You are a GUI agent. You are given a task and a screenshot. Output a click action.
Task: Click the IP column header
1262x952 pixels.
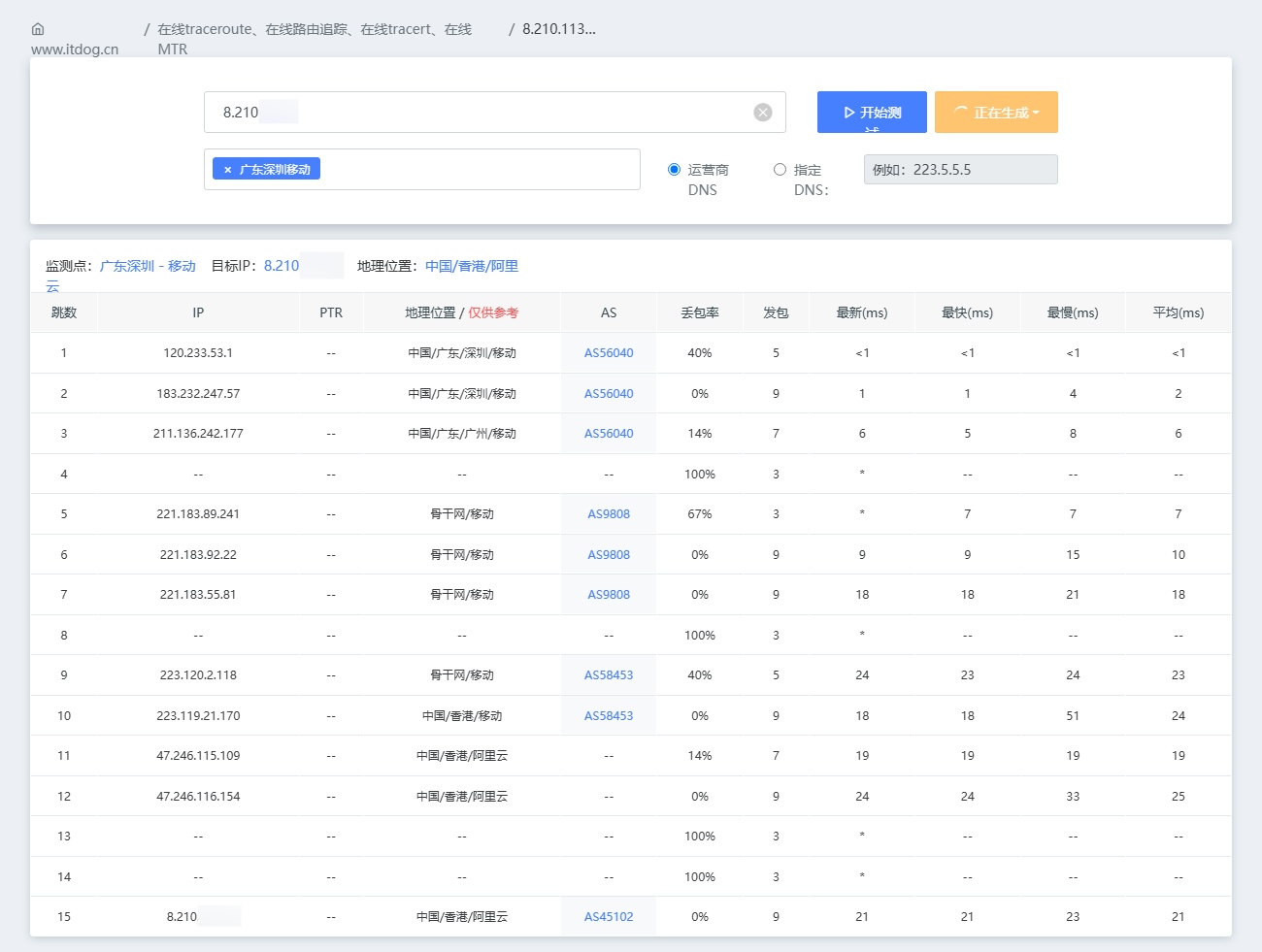point(198,312)
